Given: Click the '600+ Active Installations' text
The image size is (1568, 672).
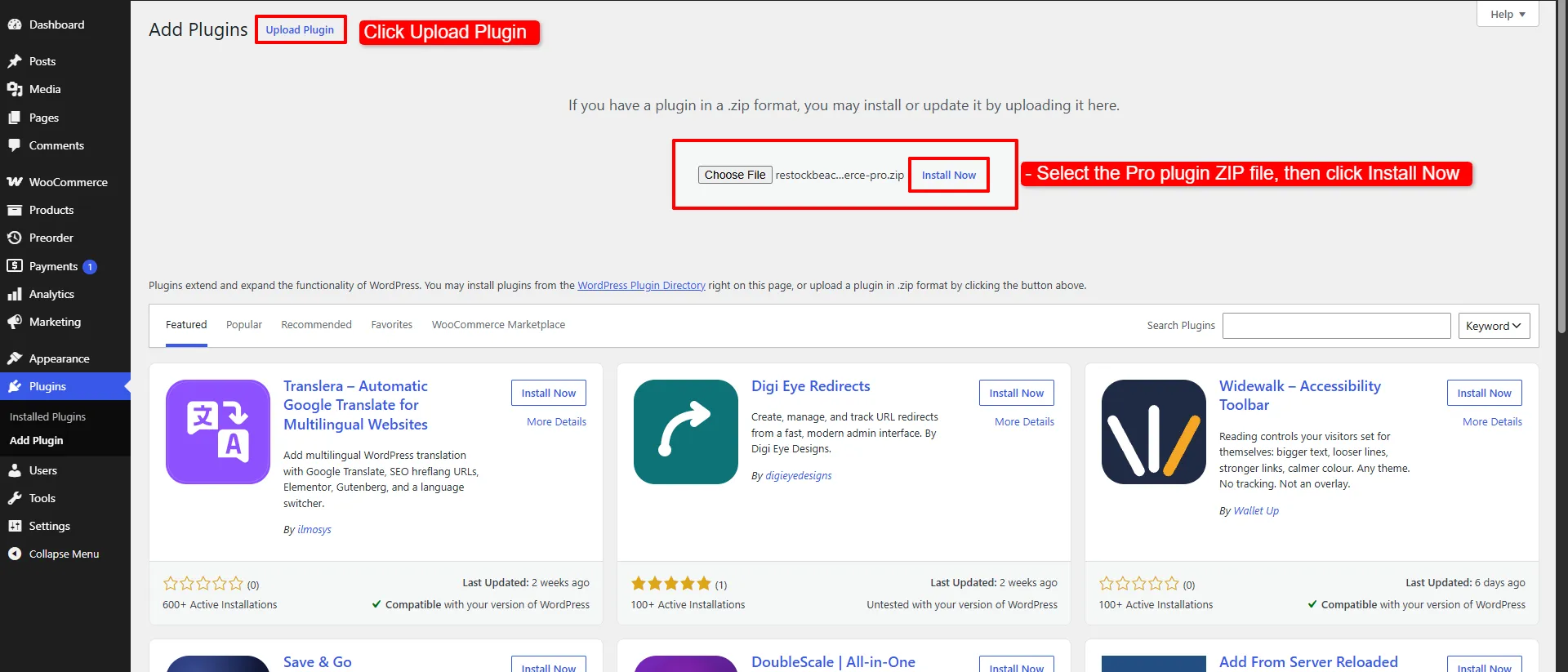Looking at the screenshot, I should click(x=220, y=605).
